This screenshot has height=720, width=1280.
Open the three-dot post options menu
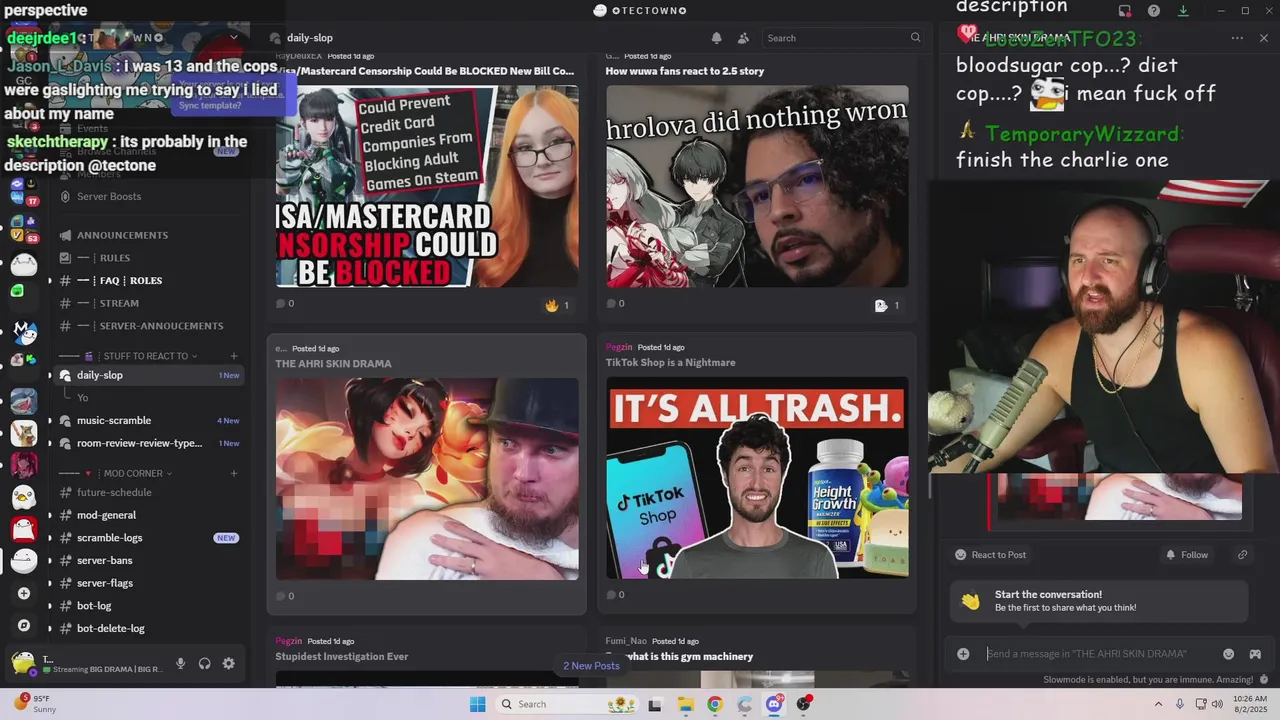1237,38
